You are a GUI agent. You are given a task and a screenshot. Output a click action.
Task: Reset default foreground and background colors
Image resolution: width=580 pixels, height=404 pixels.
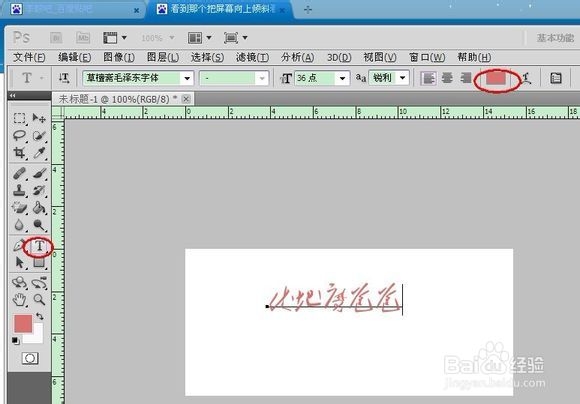(16, 341)
